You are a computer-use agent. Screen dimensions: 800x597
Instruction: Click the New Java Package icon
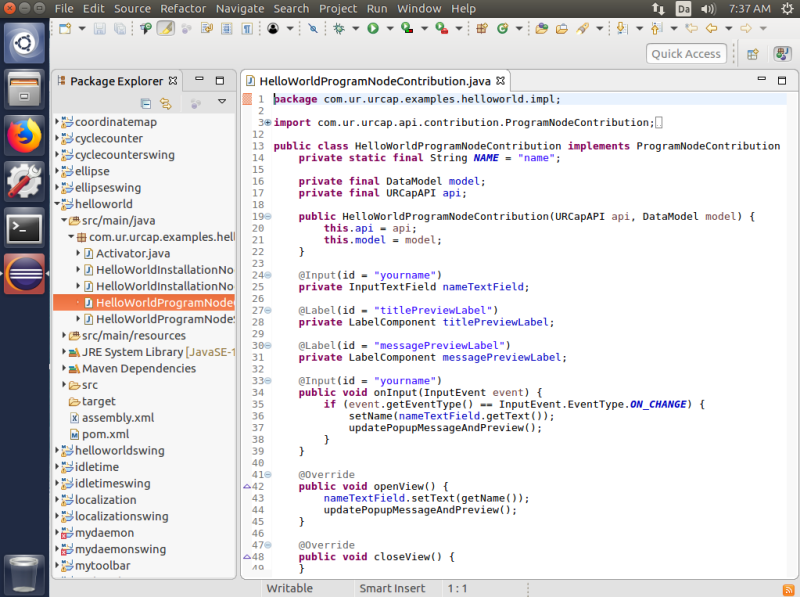482,29
